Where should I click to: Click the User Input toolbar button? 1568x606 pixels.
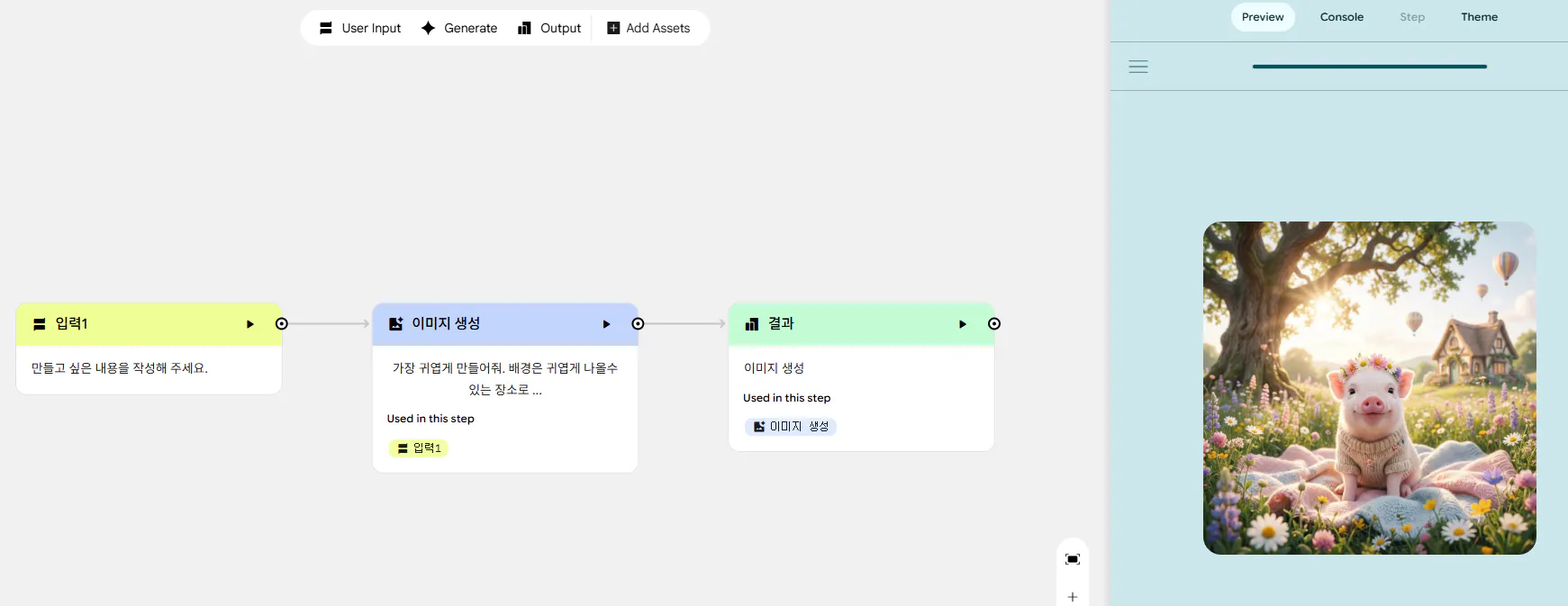point(360,28)
